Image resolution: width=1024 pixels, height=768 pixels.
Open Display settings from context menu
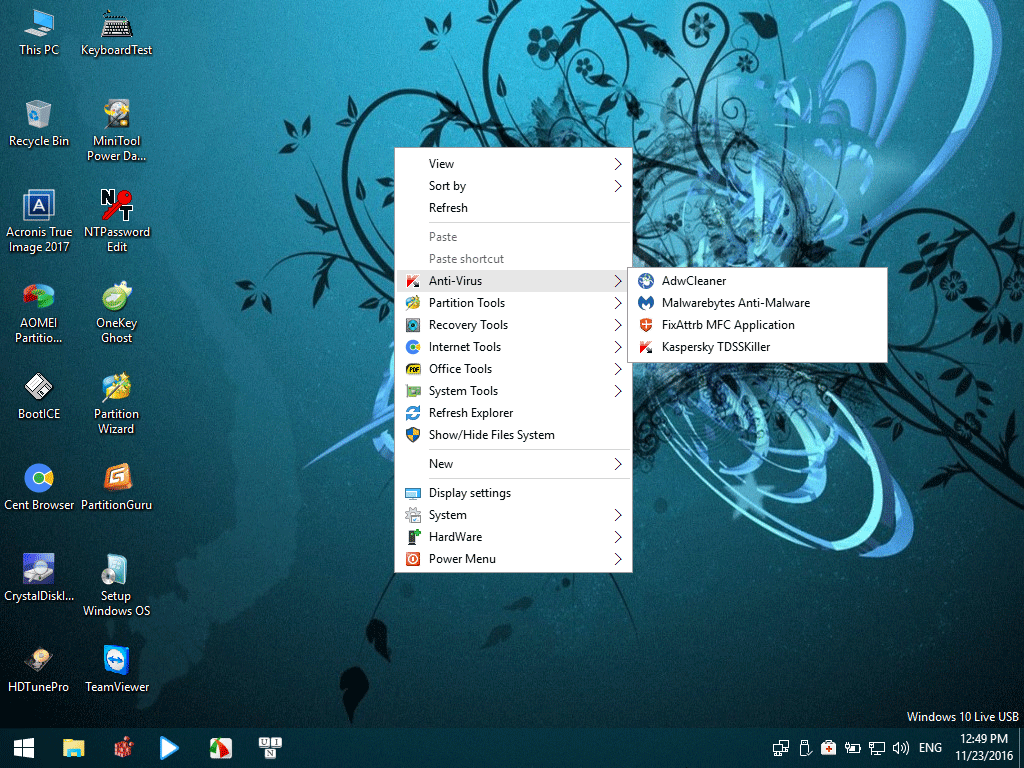click(513, 493)
